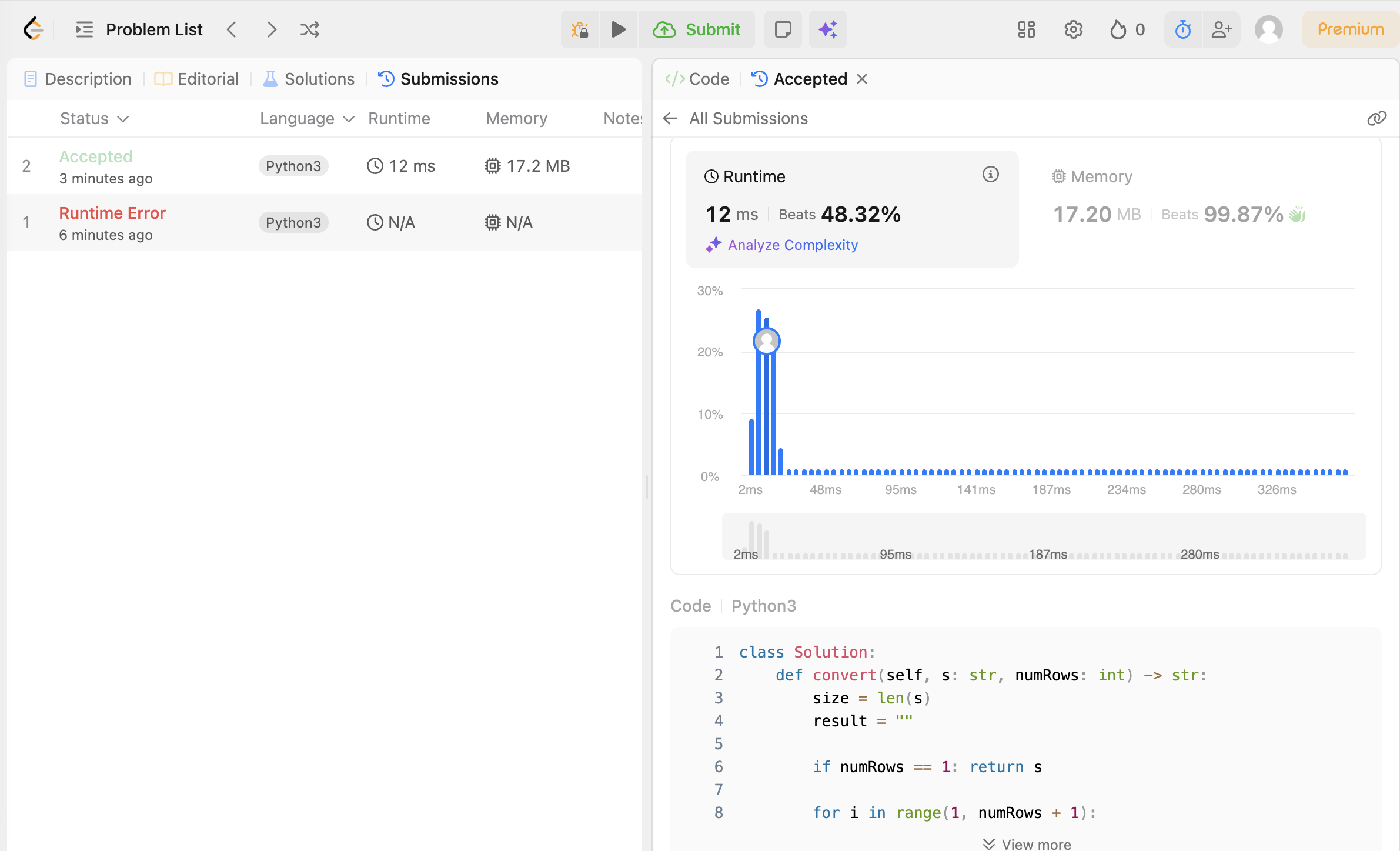1400x851 pixels.
Task: Switch to the Editorial tab
Action: coord(196,79)
